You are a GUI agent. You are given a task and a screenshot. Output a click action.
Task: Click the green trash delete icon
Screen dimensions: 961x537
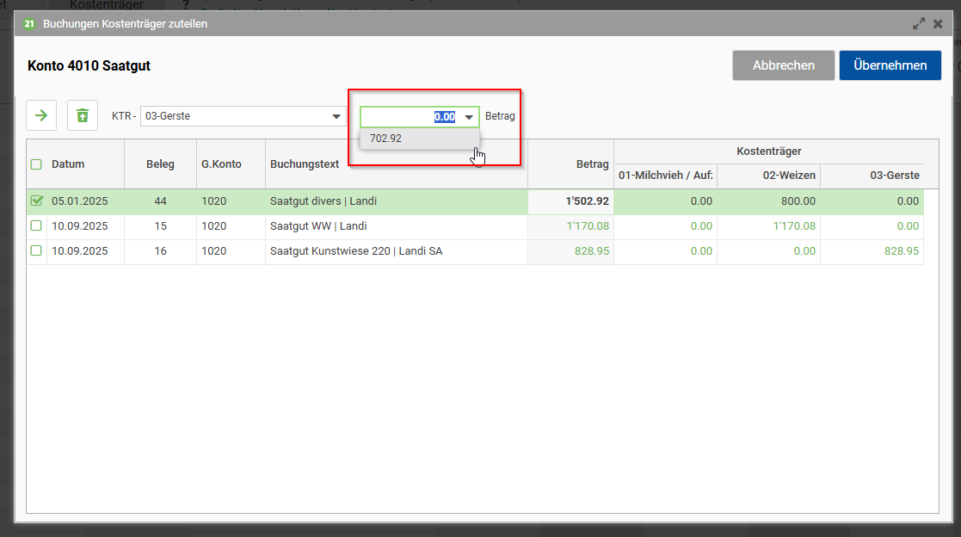[82, 115]
